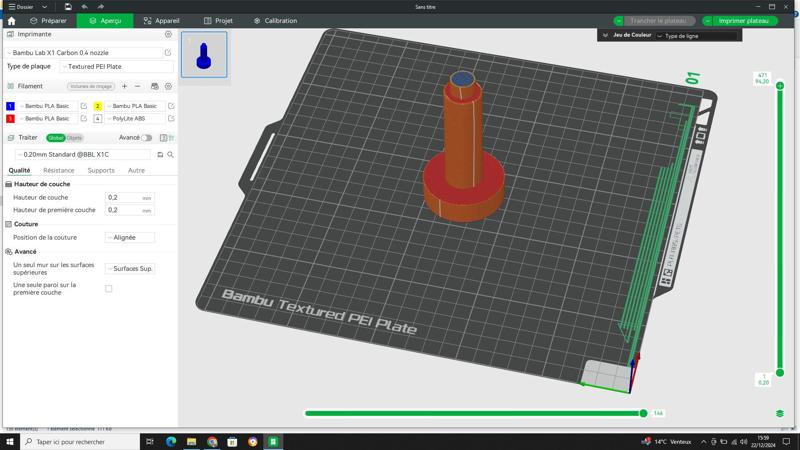Image resolution: width=800 pixels, height=450 pixels.
Task: Open Type de ligne color scheme dropdown
Action: [x=697, y=36]
